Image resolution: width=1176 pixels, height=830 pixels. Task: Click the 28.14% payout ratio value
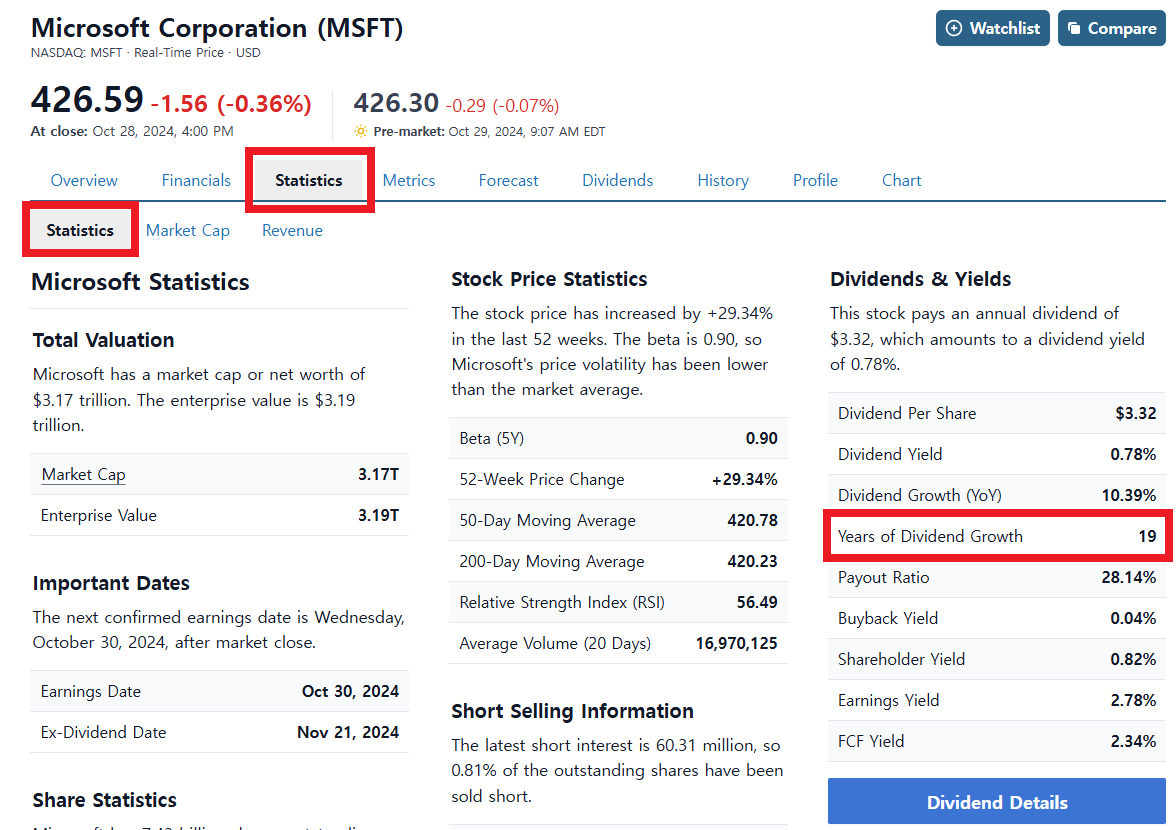1129,577
